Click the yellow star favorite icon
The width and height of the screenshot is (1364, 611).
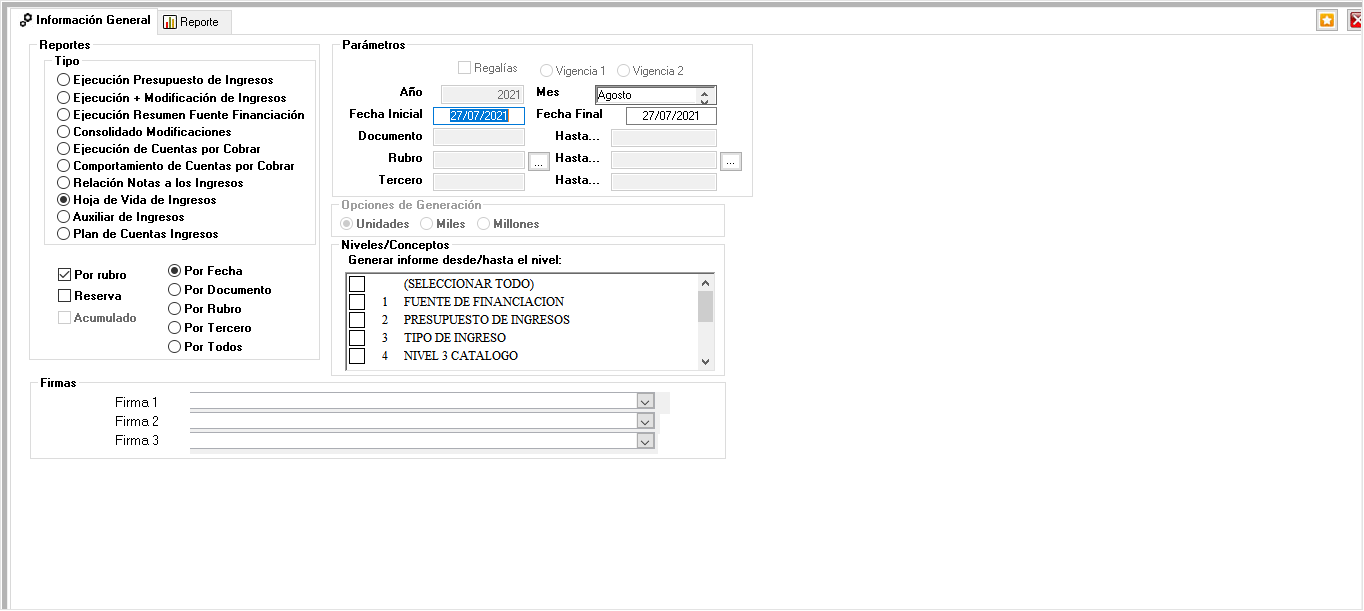(x=1326, y=20)
